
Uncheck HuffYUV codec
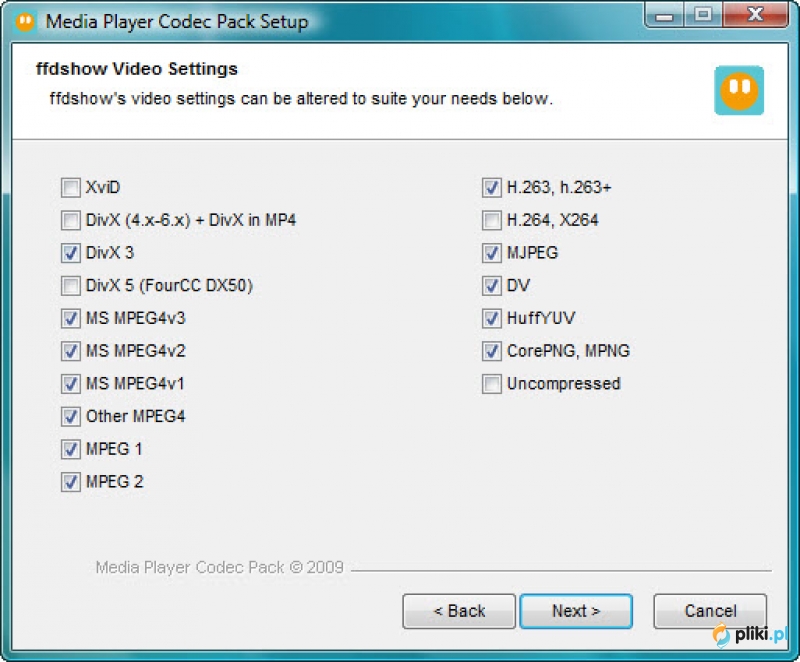point(491,318)
